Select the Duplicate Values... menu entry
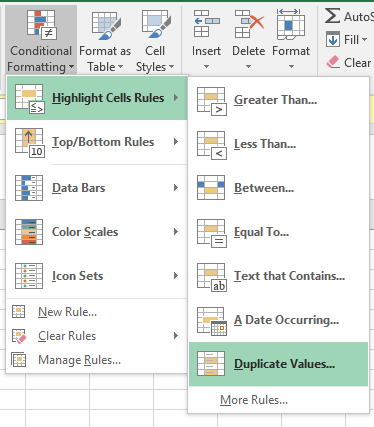The height and width of the screenshot is (427, 374). click(x=278, y=364)
